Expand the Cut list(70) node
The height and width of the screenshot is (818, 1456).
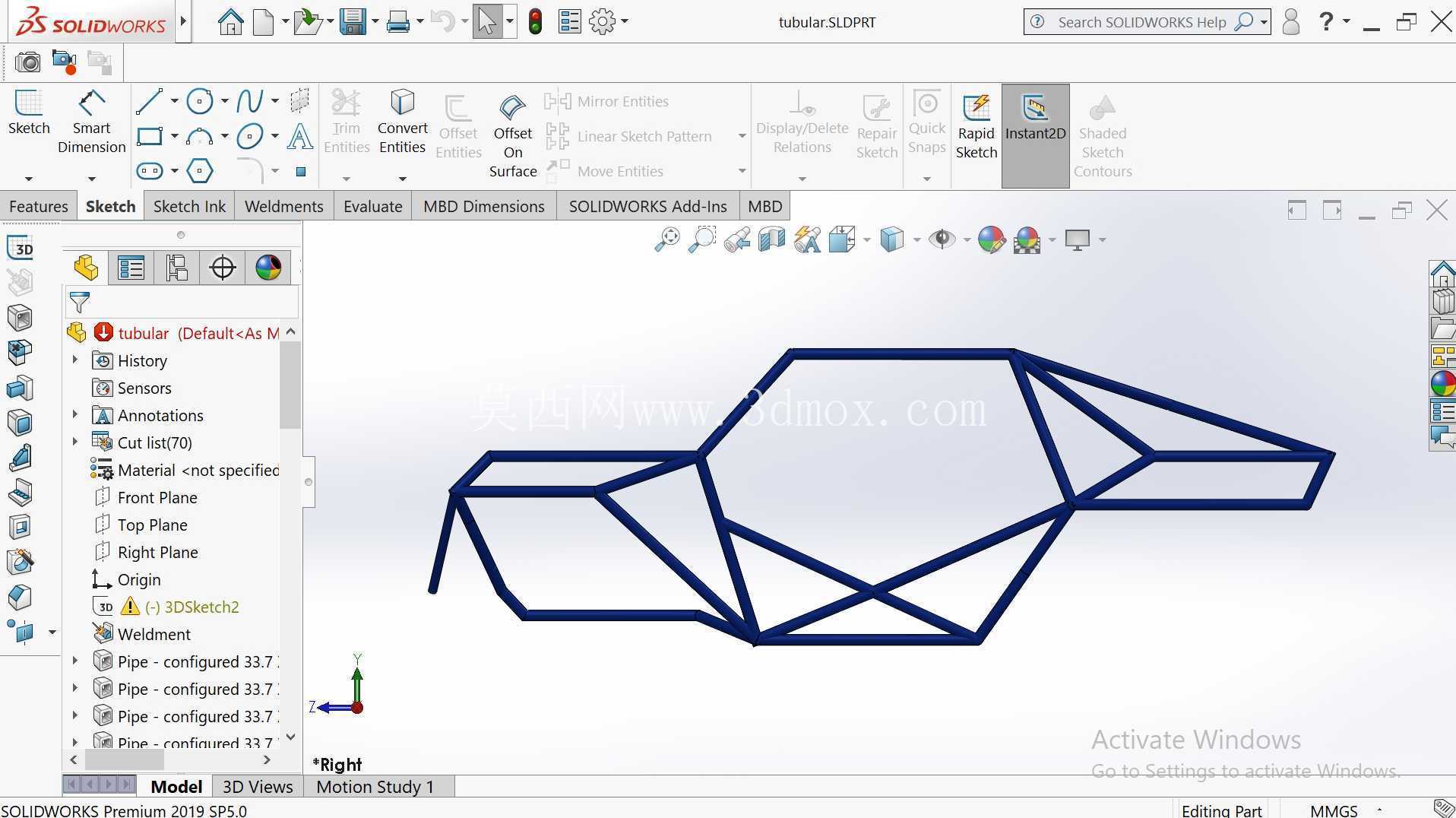click(74, 442)
